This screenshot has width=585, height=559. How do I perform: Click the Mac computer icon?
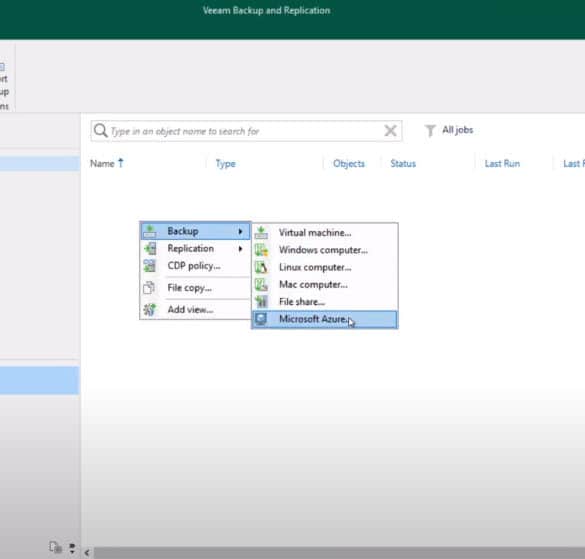(x=261, y=284)
